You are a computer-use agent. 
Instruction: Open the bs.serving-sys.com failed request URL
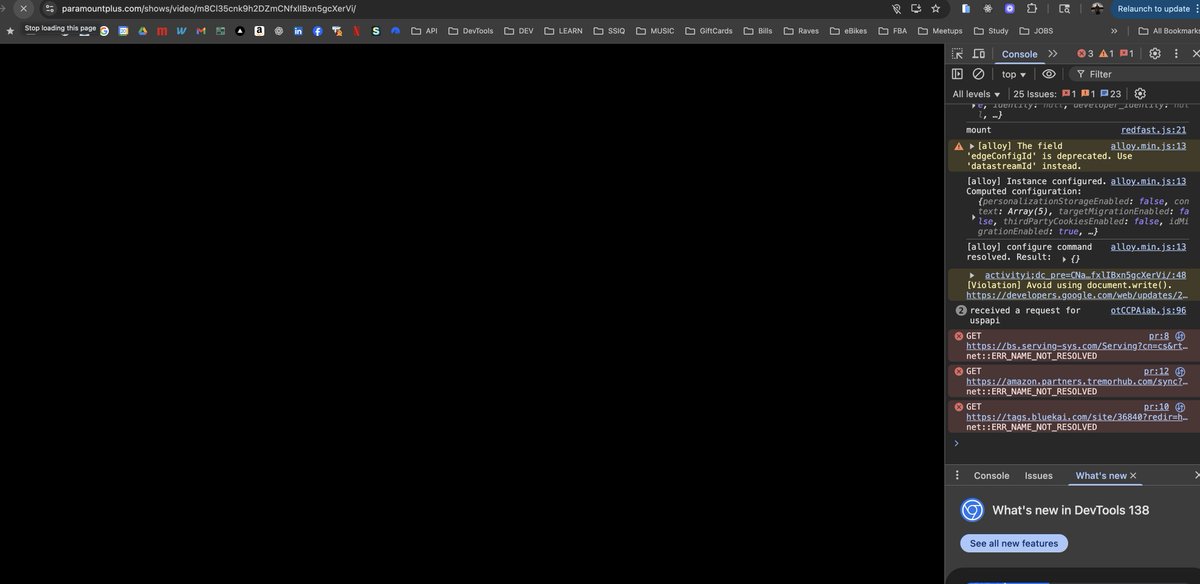click(x=1076, y=346)
